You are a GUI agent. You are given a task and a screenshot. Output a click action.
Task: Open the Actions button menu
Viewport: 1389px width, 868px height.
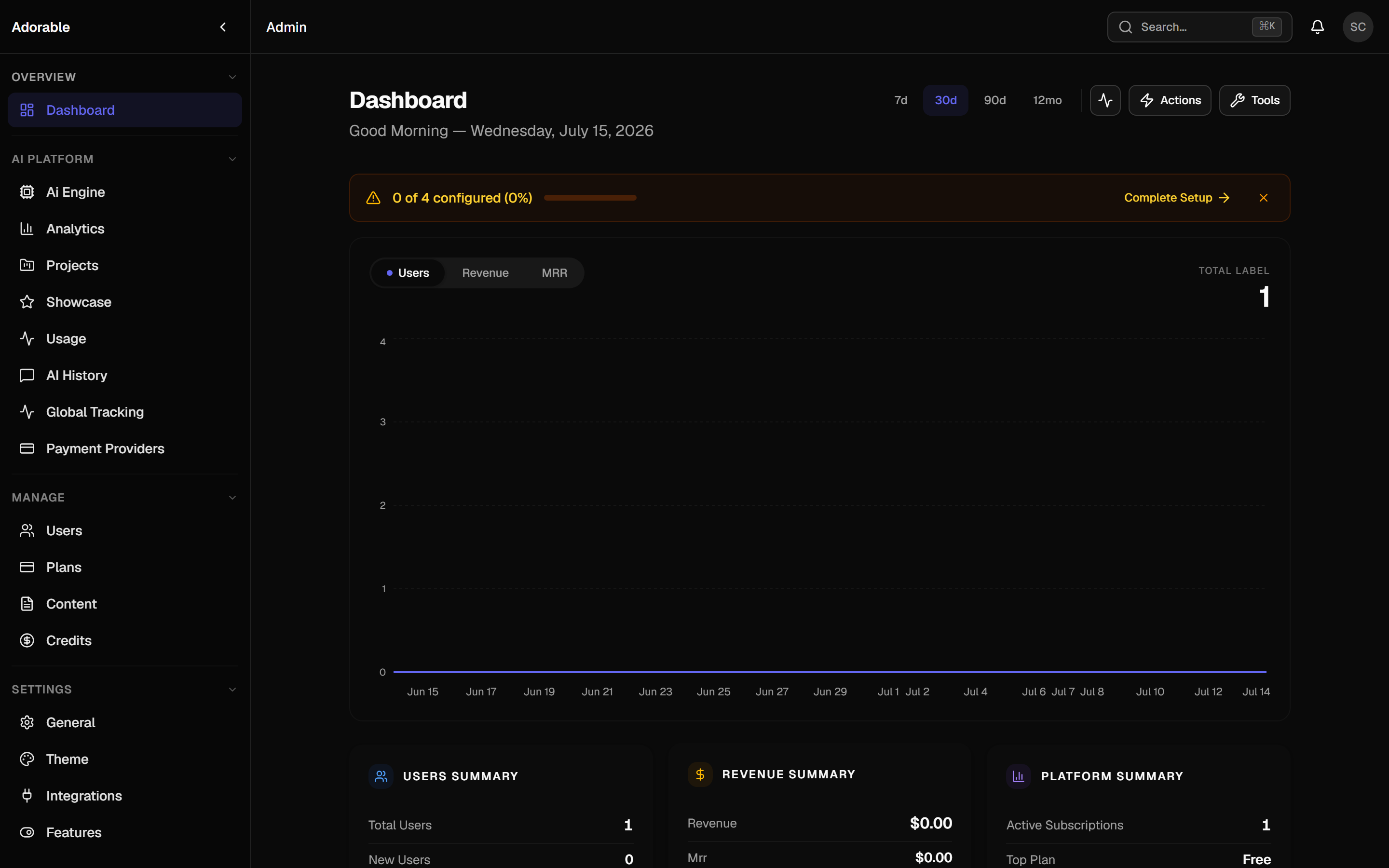[x=1170, y=100]
